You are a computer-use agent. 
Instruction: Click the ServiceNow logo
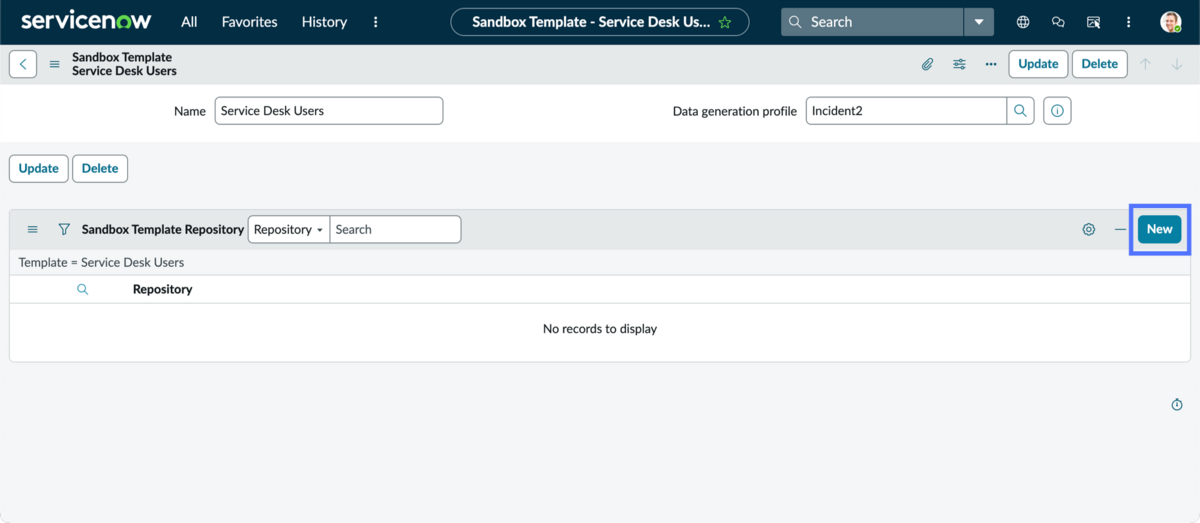pos(85,21)
